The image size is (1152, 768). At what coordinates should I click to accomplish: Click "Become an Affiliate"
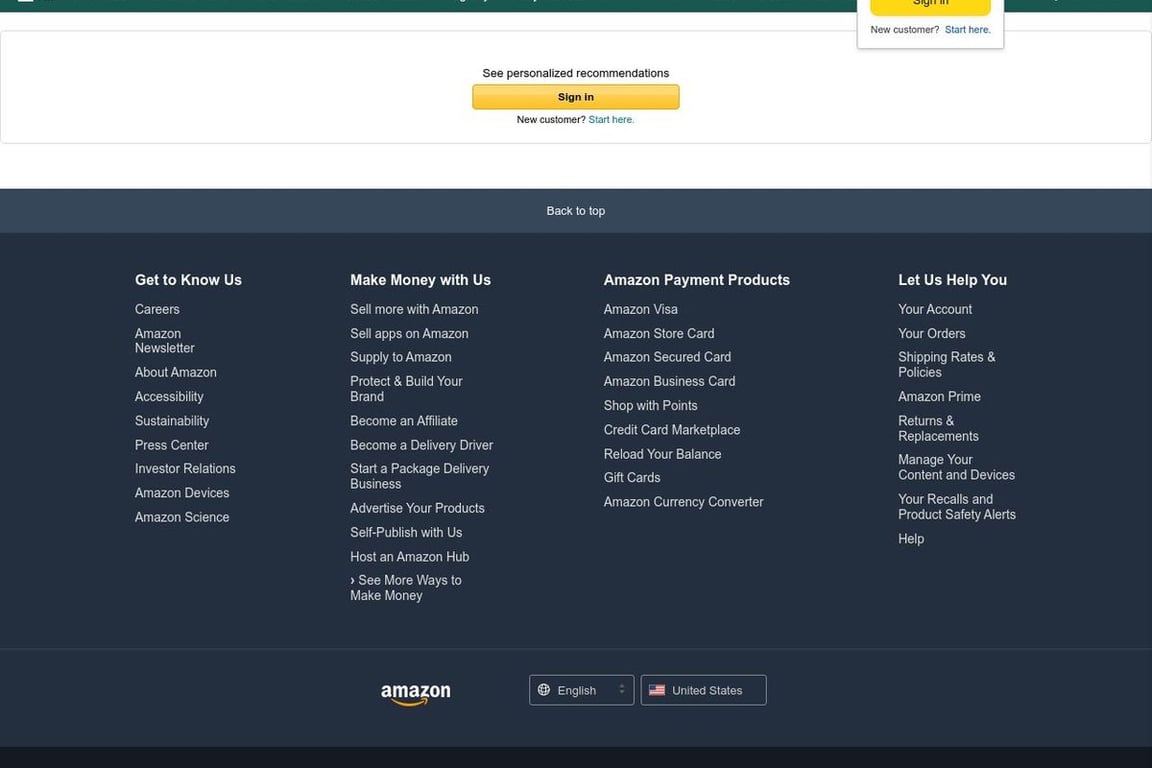point(403,420)
